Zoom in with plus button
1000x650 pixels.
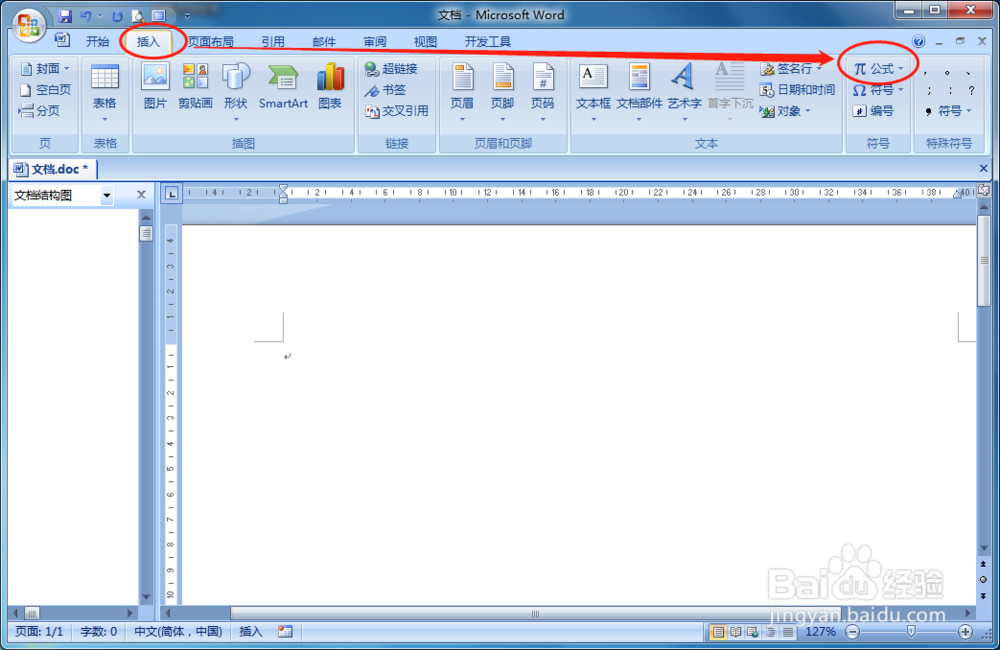point(966,632)
